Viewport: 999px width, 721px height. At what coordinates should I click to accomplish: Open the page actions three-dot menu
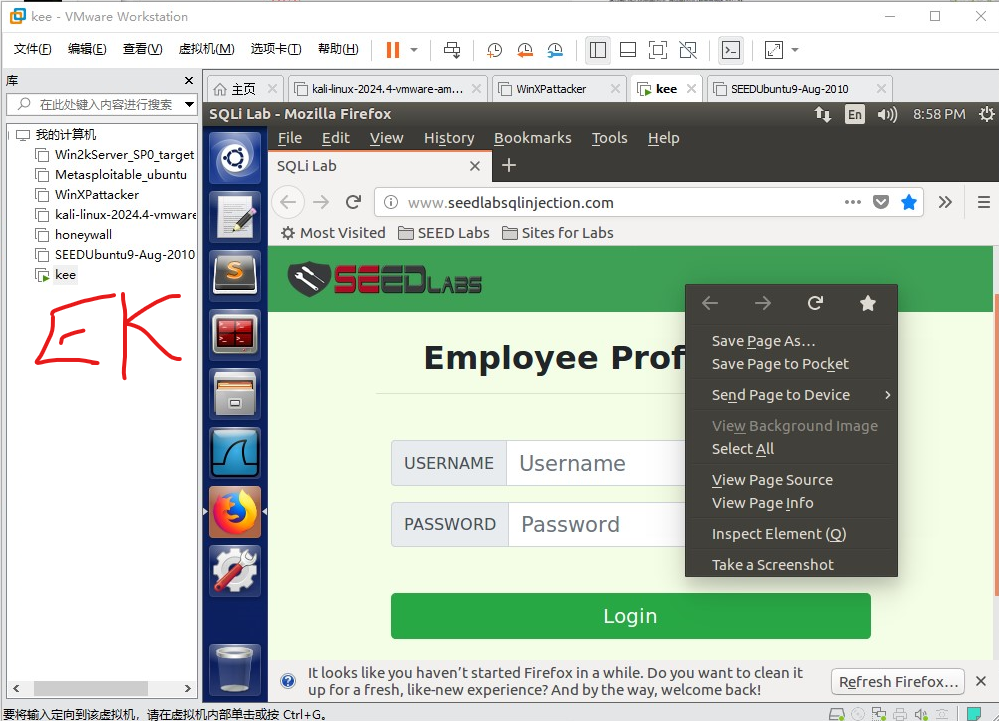pos(852,203)
